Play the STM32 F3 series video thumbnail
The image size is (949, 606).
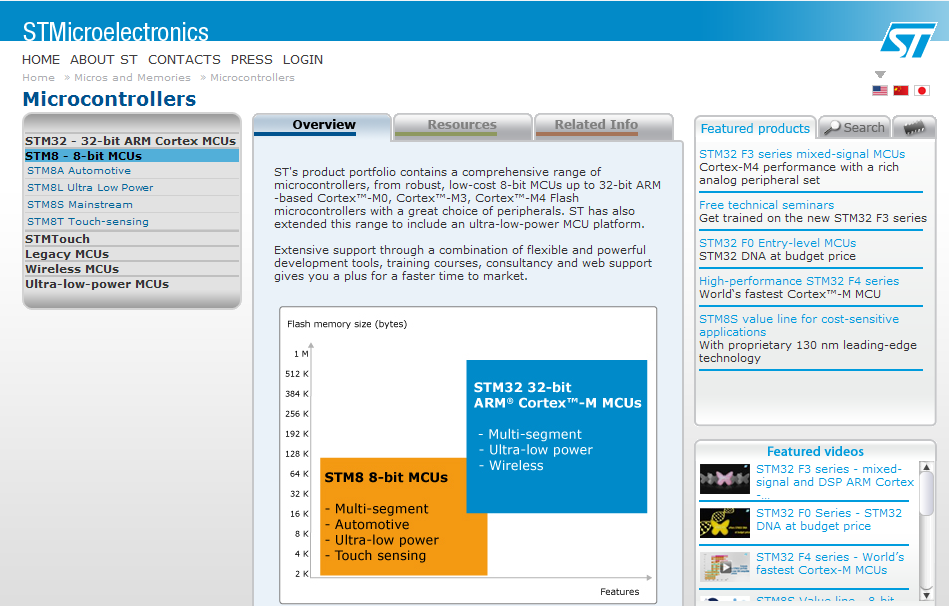click(724, 479)
